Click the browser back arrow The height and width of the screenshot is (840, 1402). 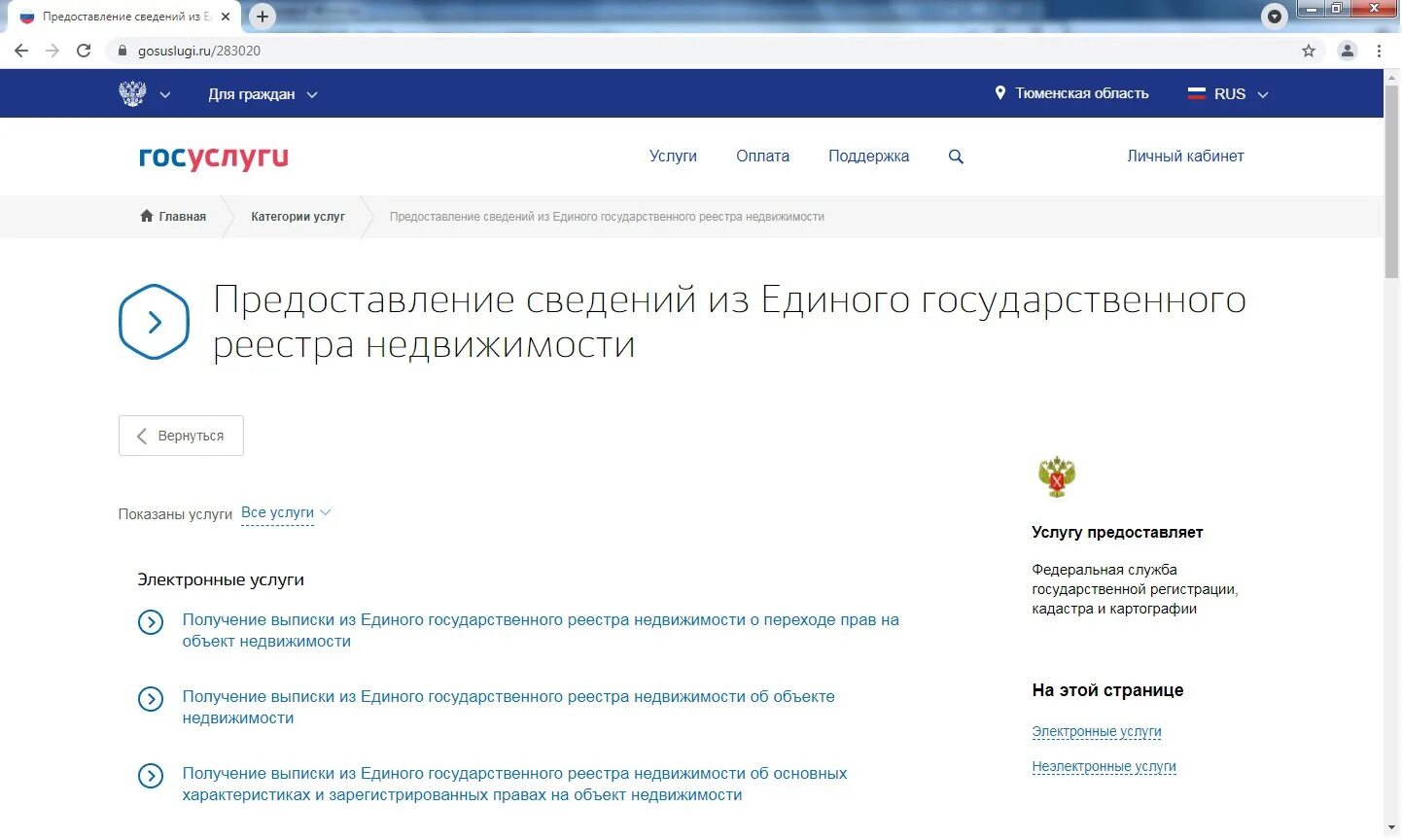(21, 51)
